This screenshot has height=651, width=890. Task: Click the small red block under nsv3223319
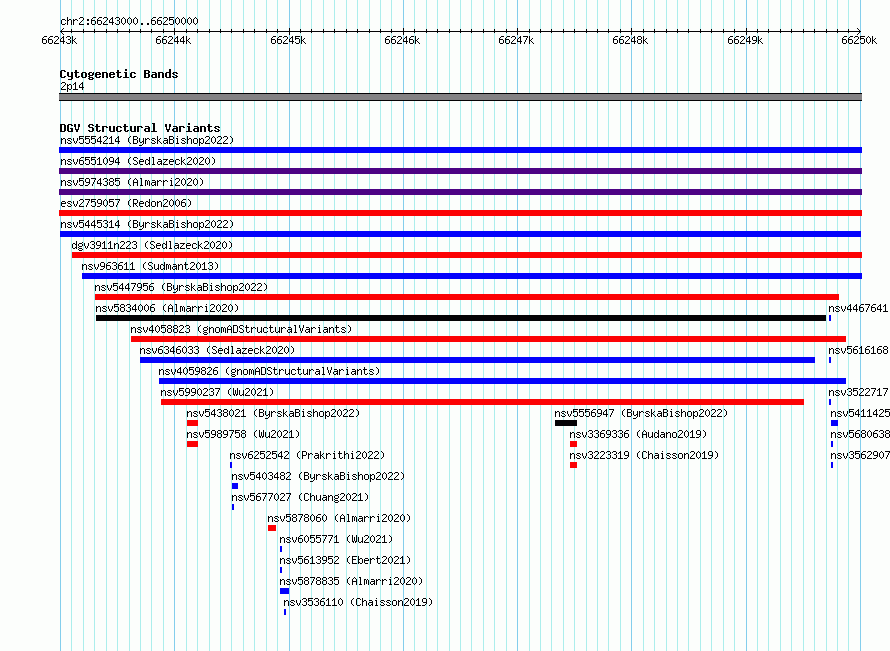(x=573, y=465)
